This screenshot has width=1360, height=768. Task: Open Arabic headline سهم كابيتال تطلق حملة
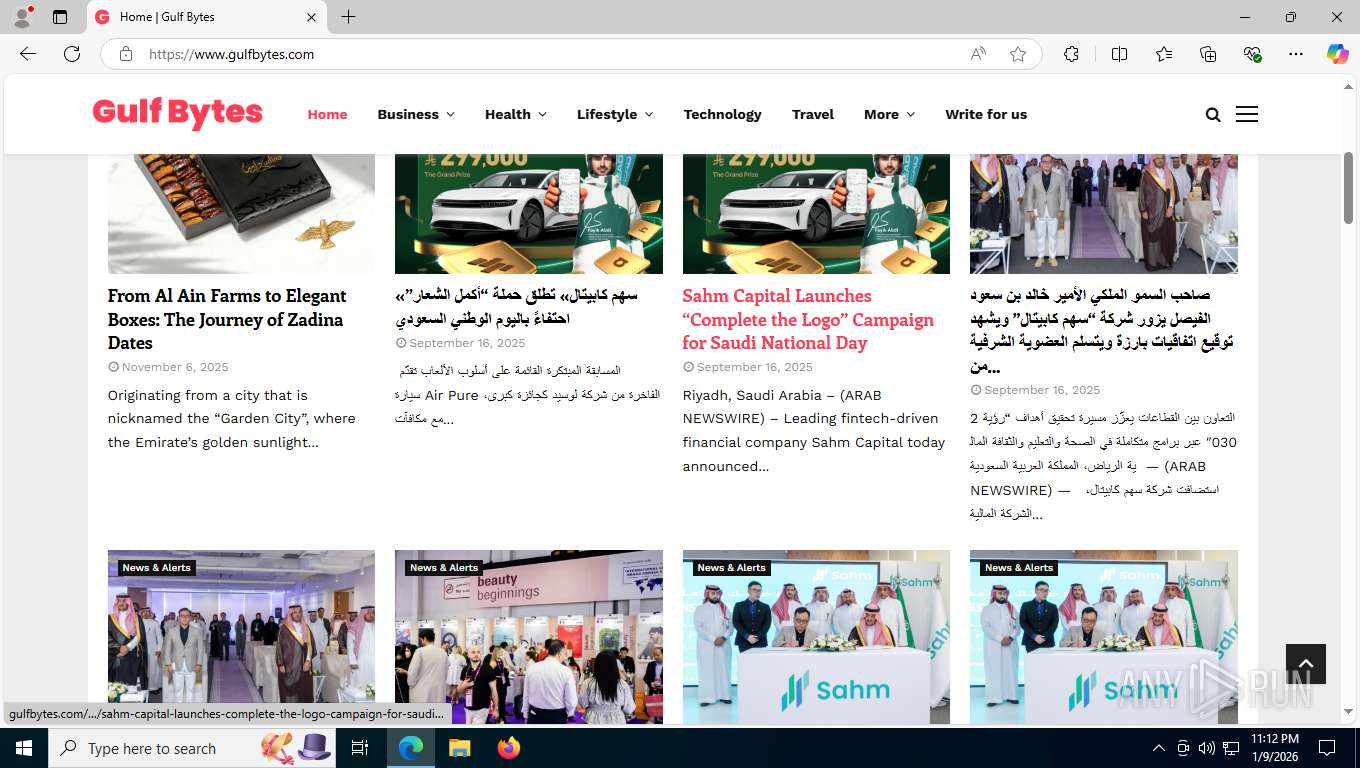pos(516,308)
